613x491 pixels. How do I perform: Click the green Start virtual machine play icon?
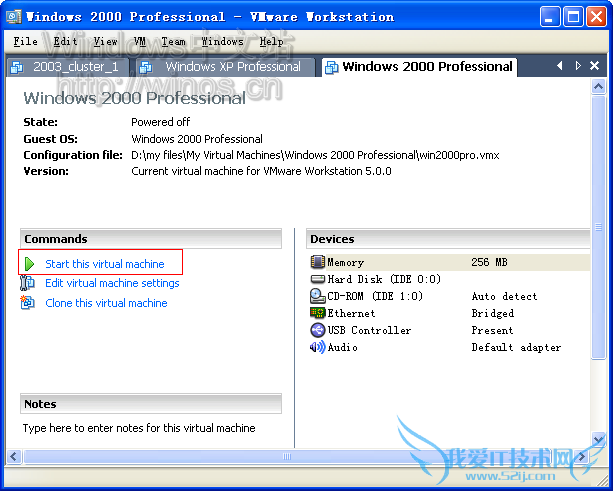pyautogui.click(x=29, y=264)
